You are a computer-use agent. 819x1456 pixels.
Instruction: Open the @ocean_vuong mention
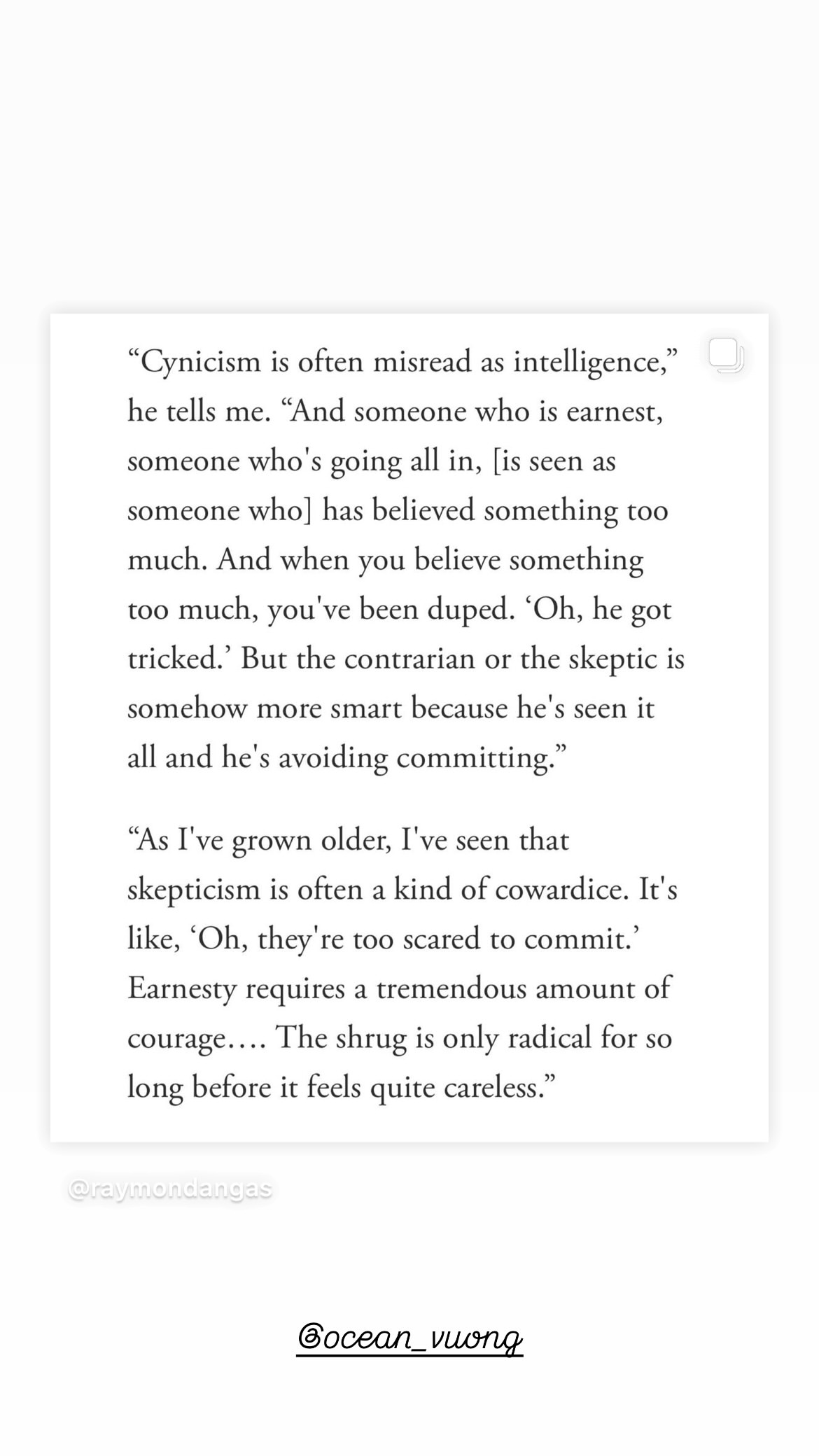(409, 1338)
